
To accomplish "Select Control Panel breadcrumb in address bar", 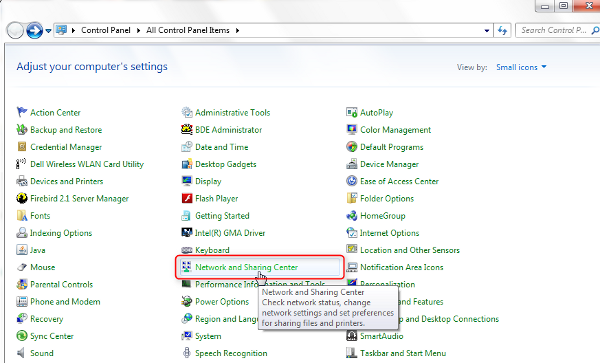I will 106,30.
